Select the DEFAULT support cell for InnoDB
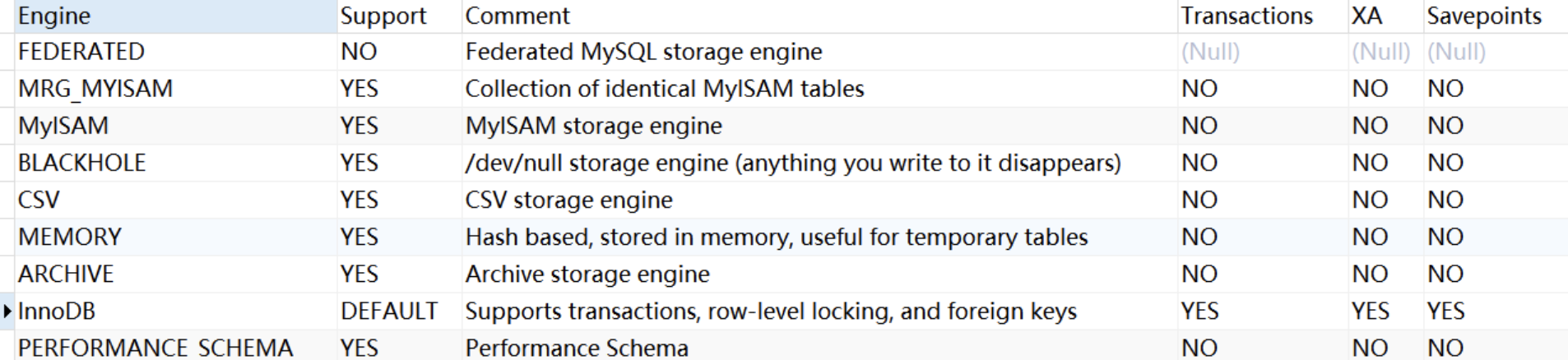The image size is (1568, 360). (x=400, y=311)
